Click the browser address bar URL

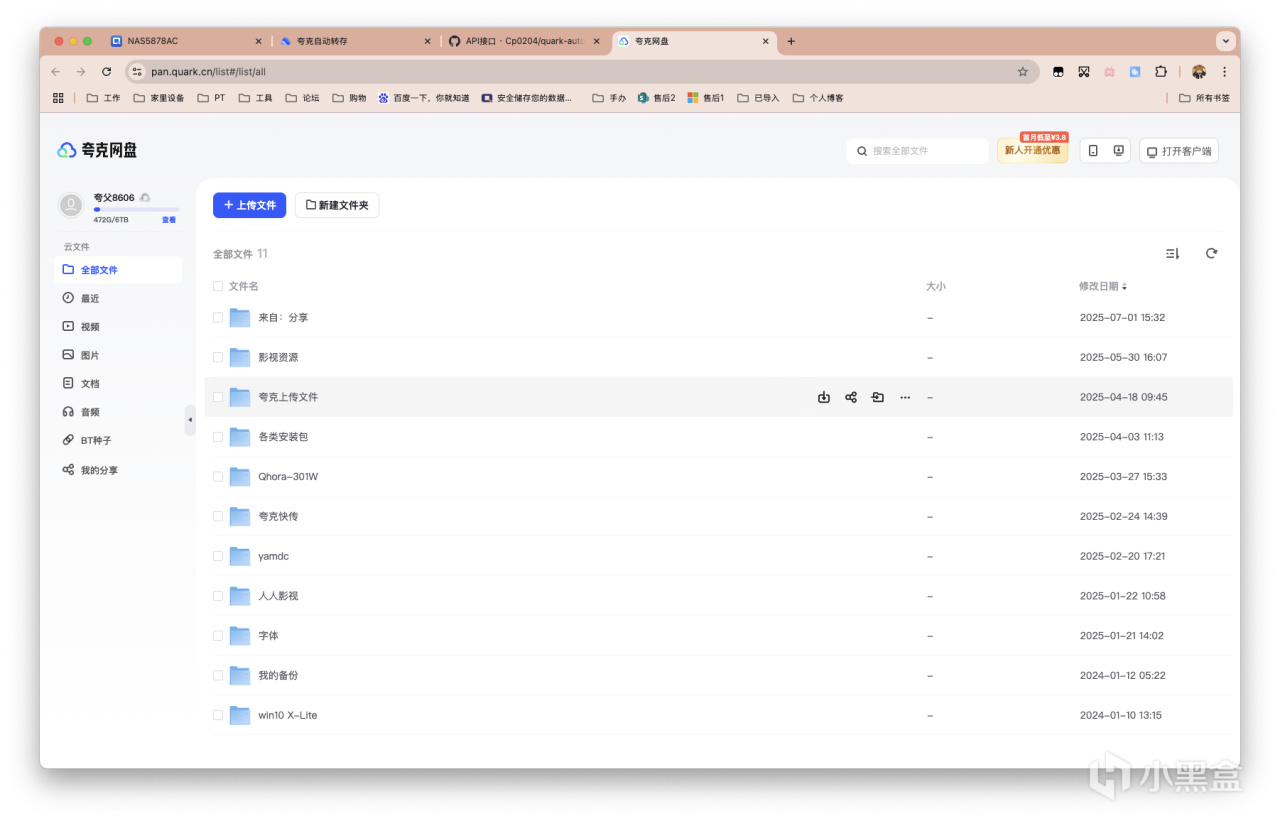[x=209, y=72]
